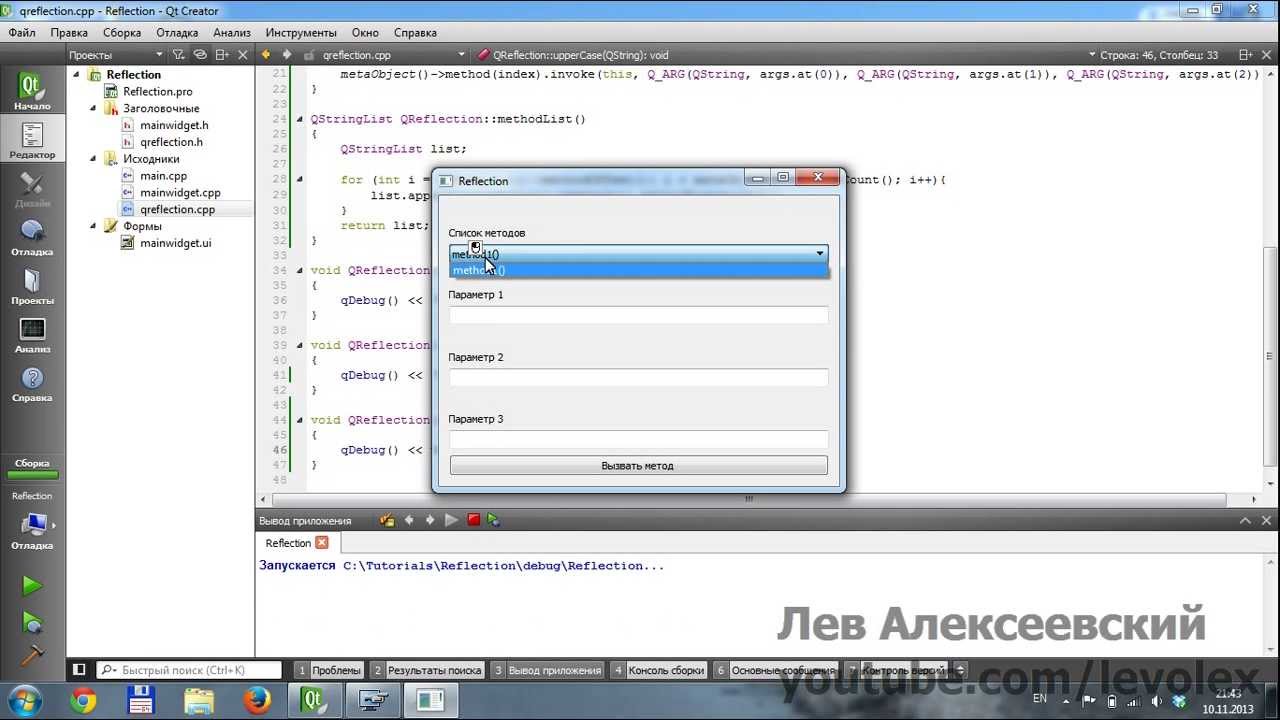Open Google Chrome from the taskbar
Screen dimensions: 1280x720
pyautogui.click(x=84, y=700)
